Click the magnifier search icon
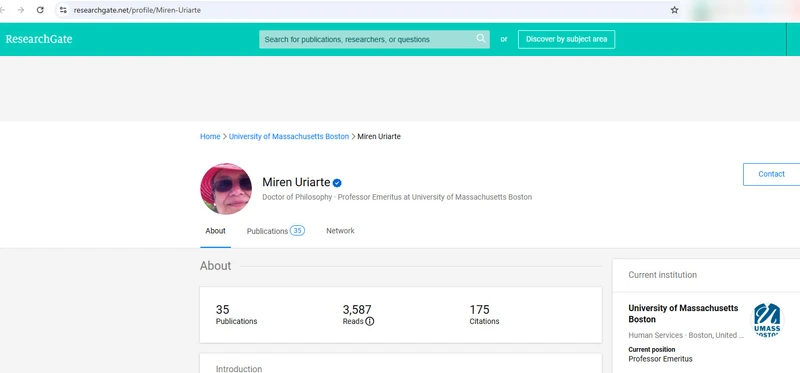The image size is (800, 373). (x=481, y=39)
